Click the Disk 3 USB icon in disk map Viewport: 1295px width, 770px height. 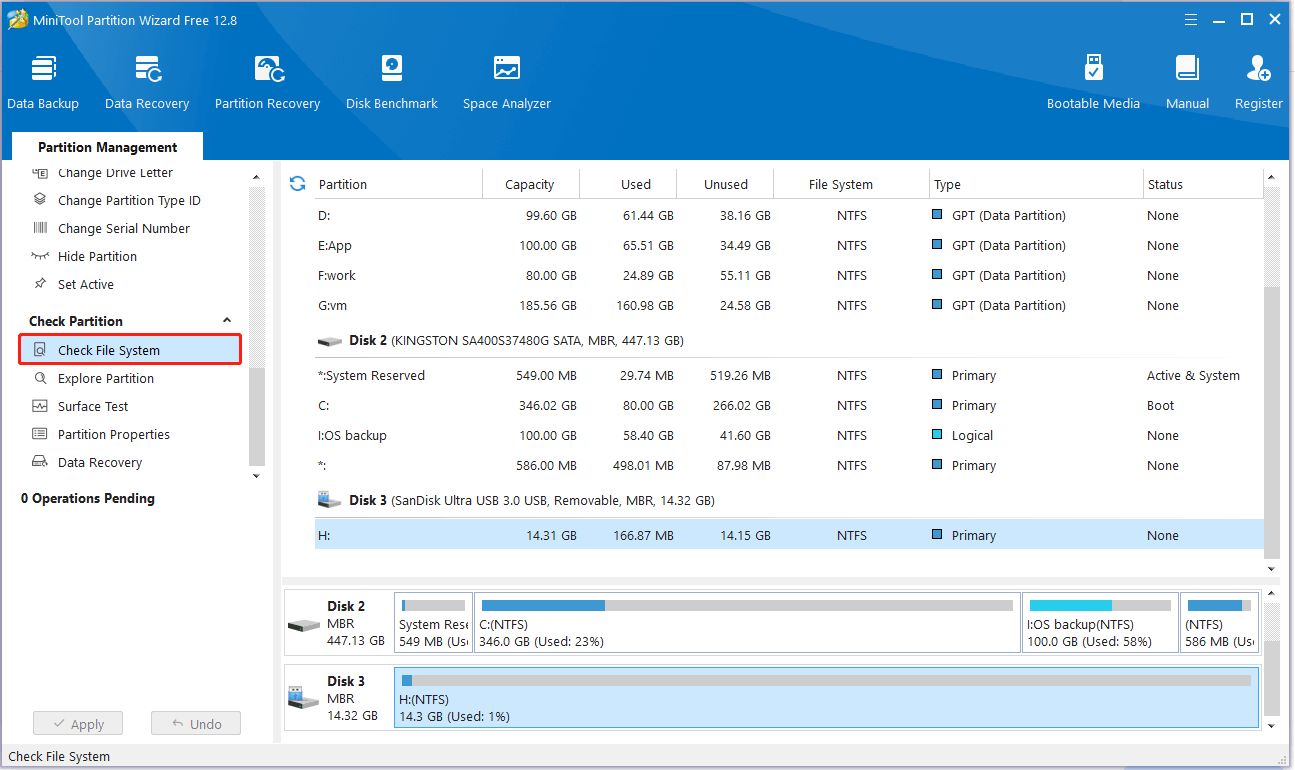tap(304, 699)
